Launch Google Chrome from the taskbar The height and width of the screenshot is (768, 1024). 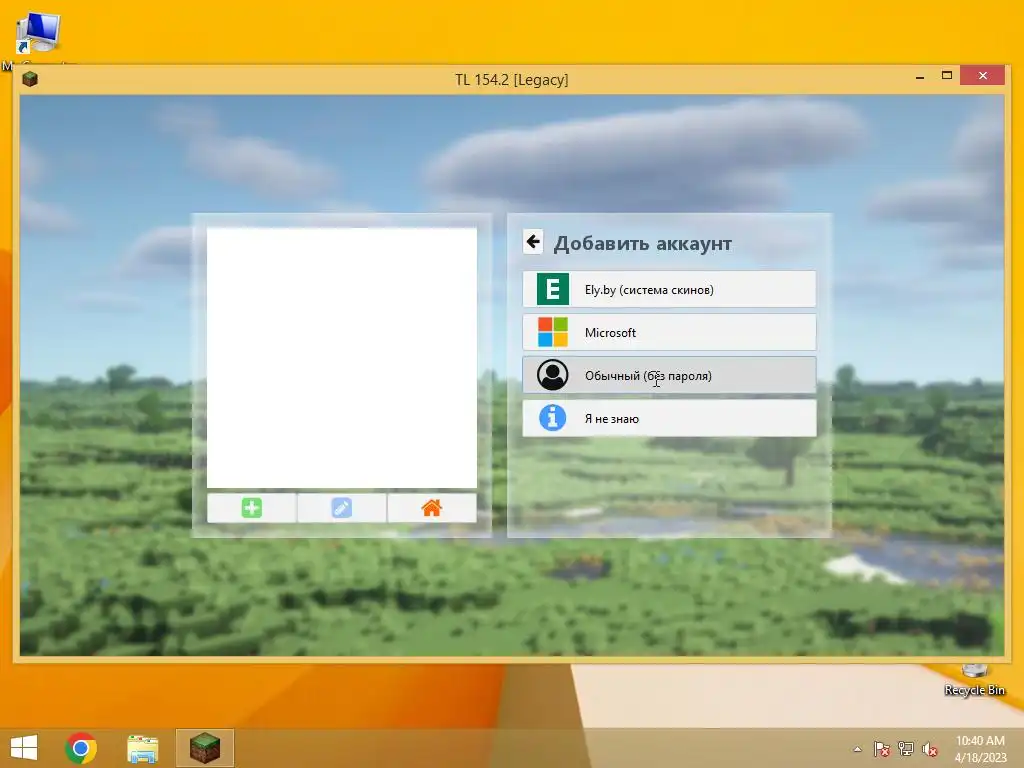[81, 748]
